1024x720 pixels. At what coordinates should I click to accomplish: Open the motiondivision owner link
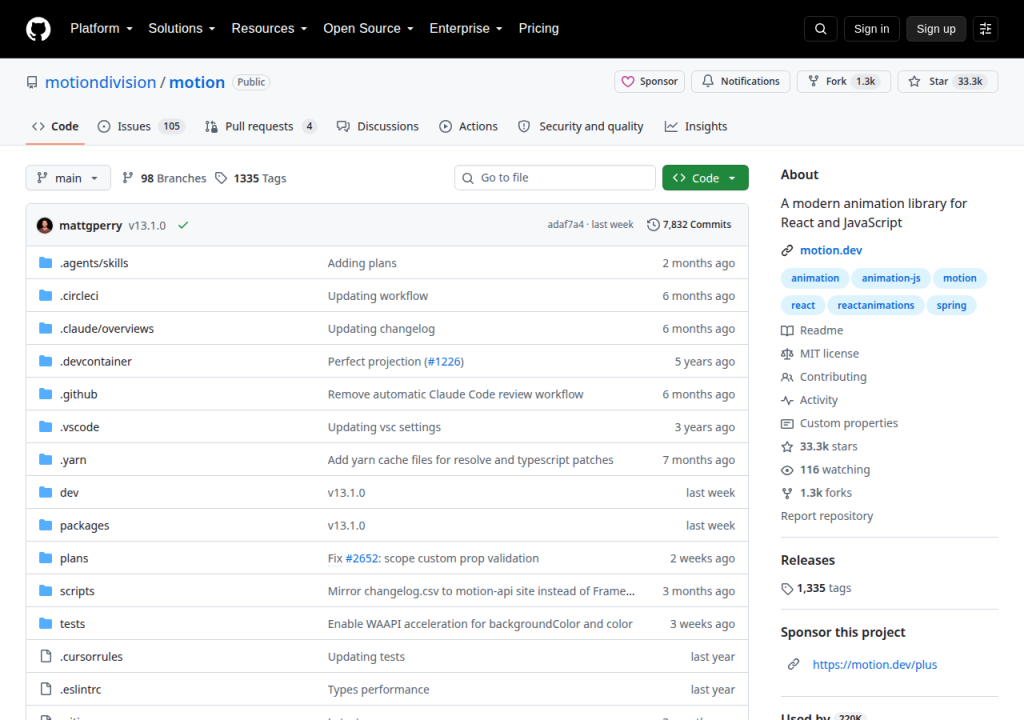101,82
